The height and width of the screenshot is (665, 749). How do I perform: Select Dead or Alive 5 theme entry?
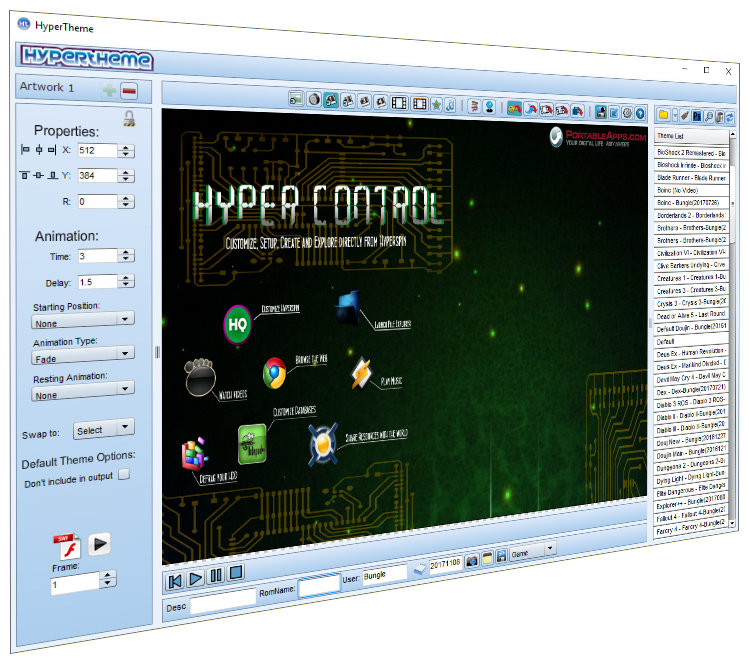(x=691, y=315)
